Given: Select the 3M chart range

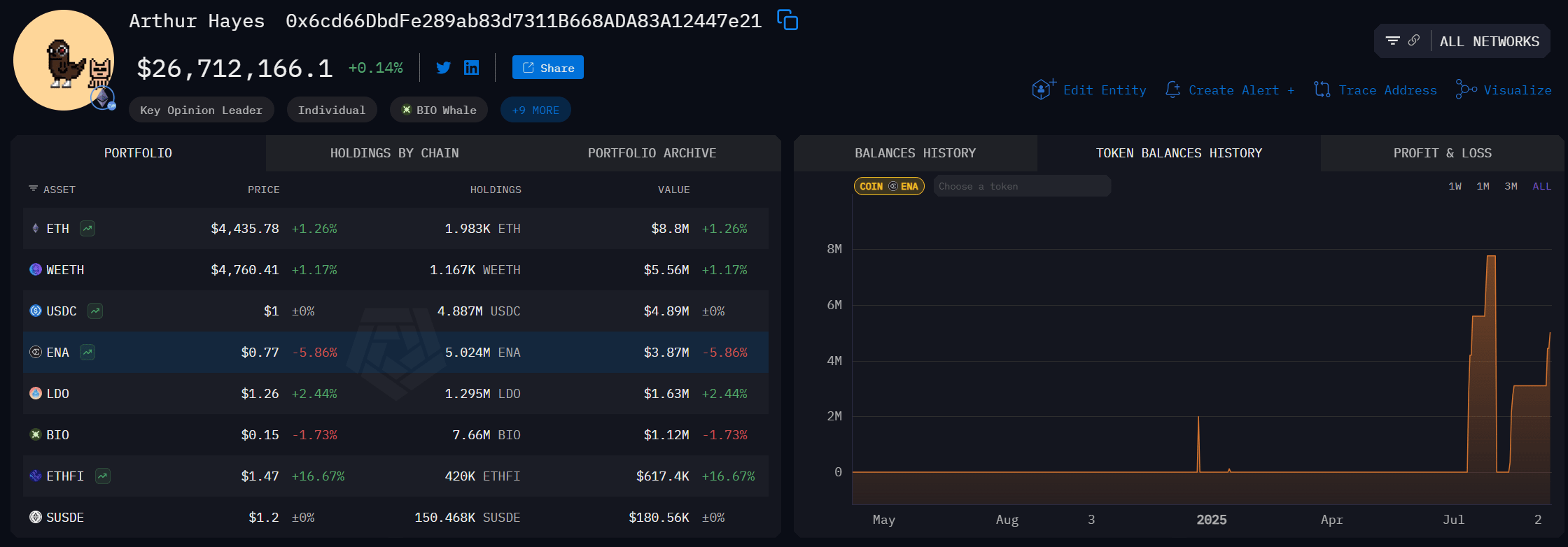Looking at the screenshot, I should point(1511,186).
